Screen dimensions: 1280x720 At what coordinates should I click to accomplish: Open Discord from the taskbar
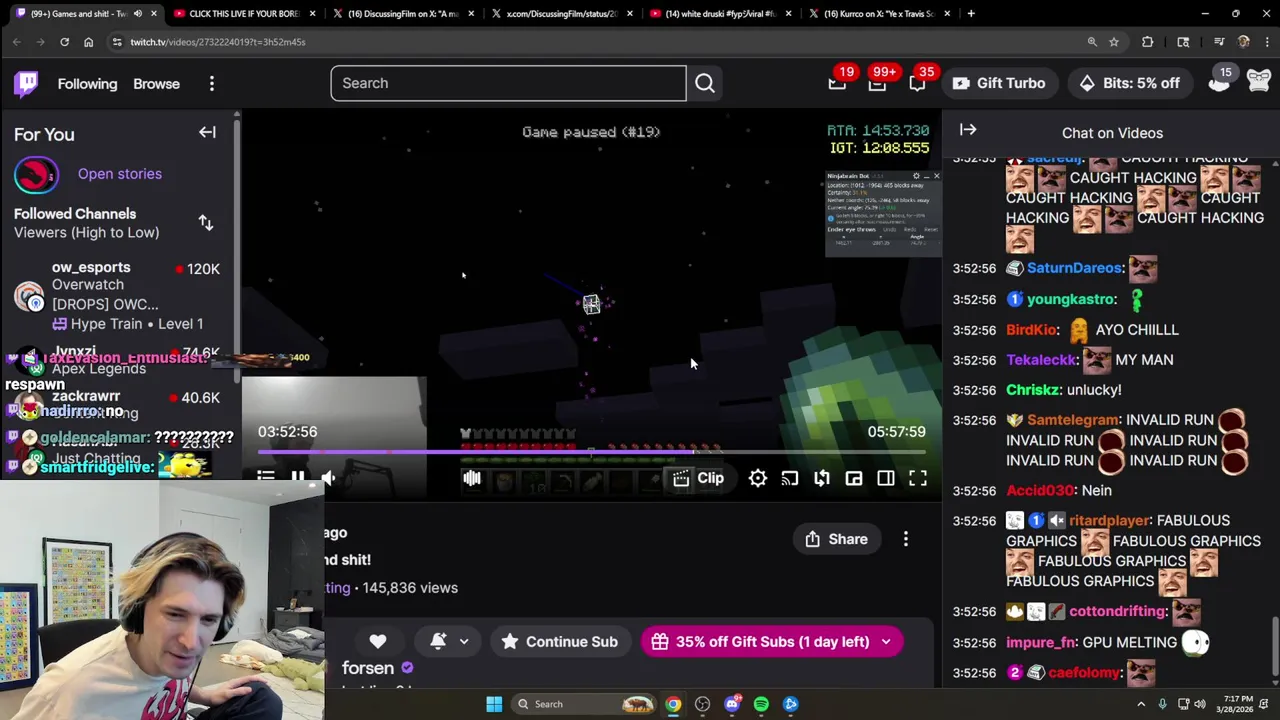[732, 704]
